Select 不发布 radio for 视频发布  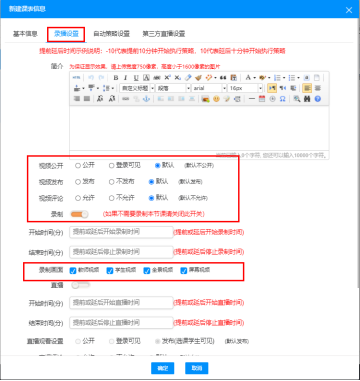(112, 182)
